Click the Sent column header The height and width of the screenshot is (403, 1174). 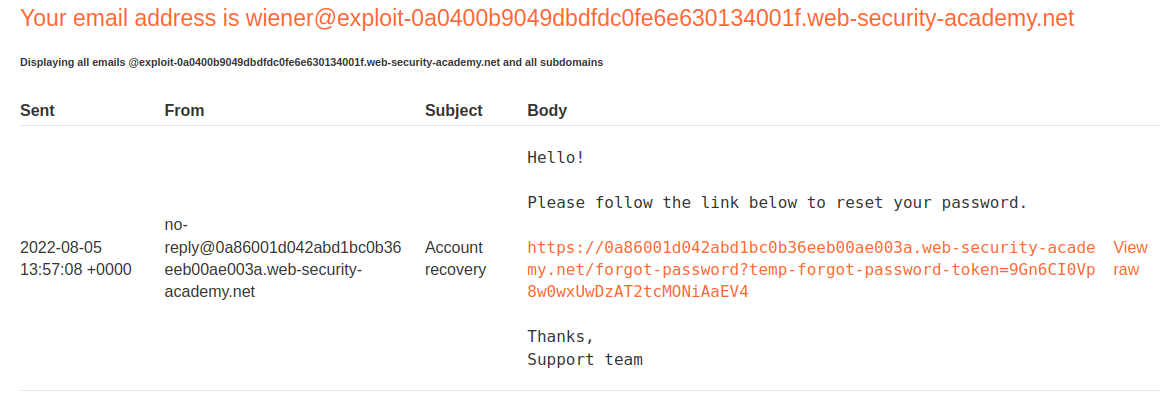coord(38,111)
